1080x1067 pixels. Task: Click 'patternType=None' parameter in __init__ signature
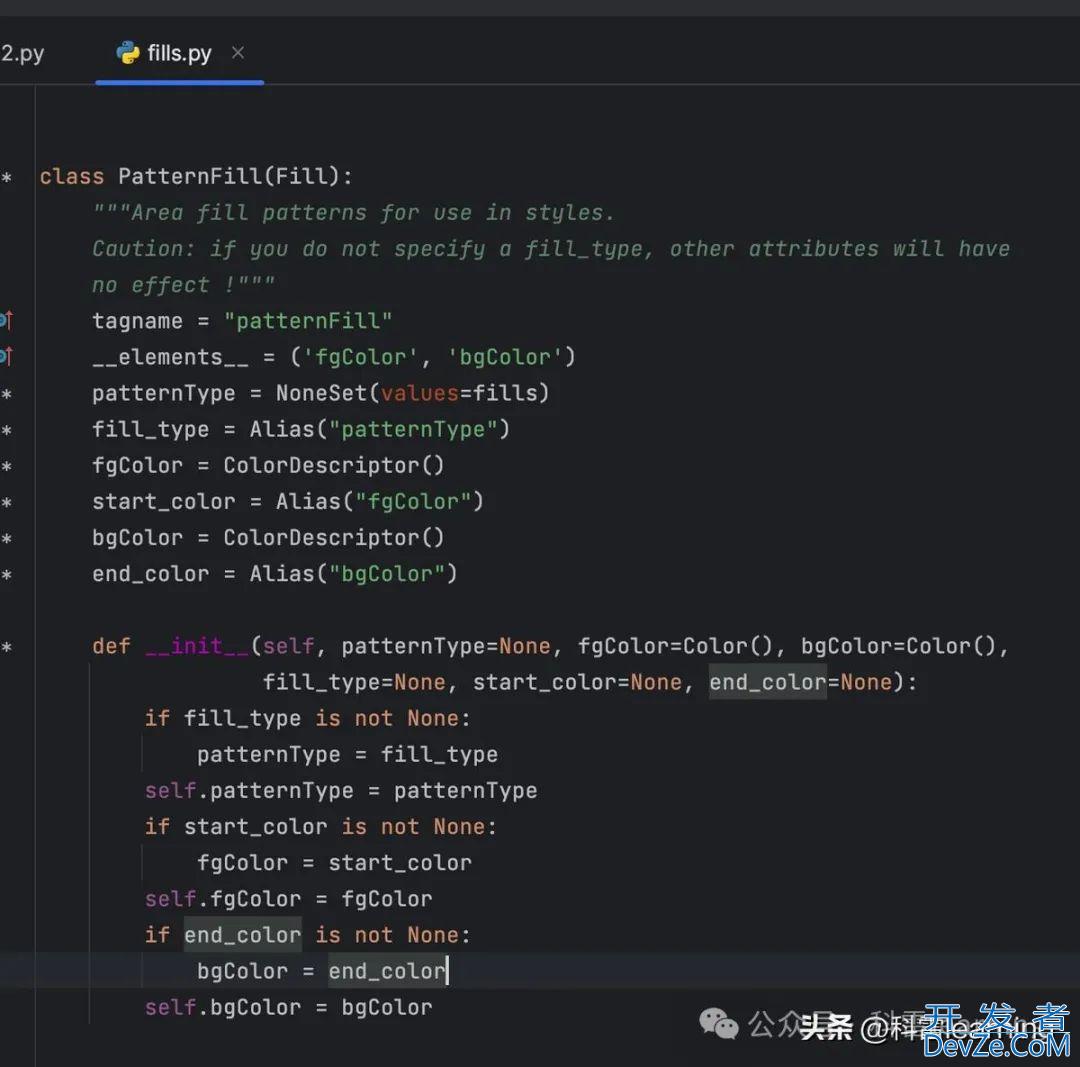(446, 646)
